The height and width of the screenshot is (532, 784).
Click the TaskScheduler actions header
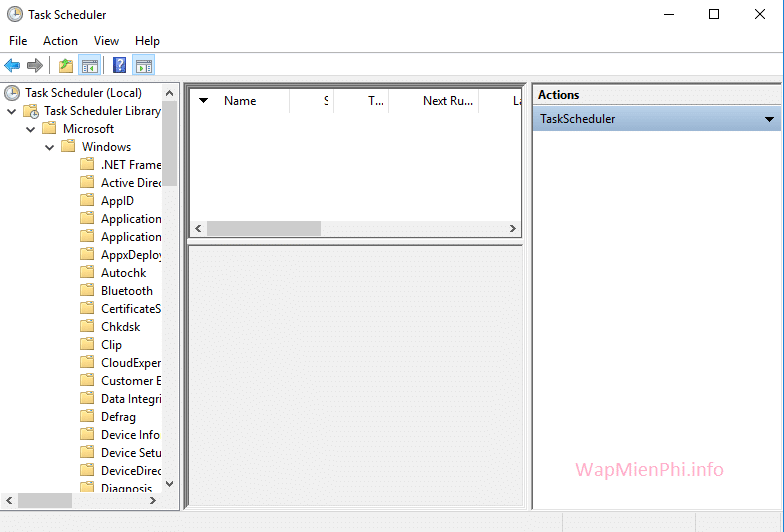pos(656,119)
